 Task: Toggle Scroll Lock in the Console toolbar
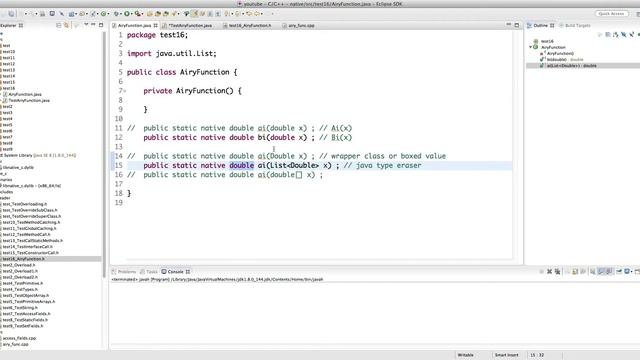click(x=575, y=271)
